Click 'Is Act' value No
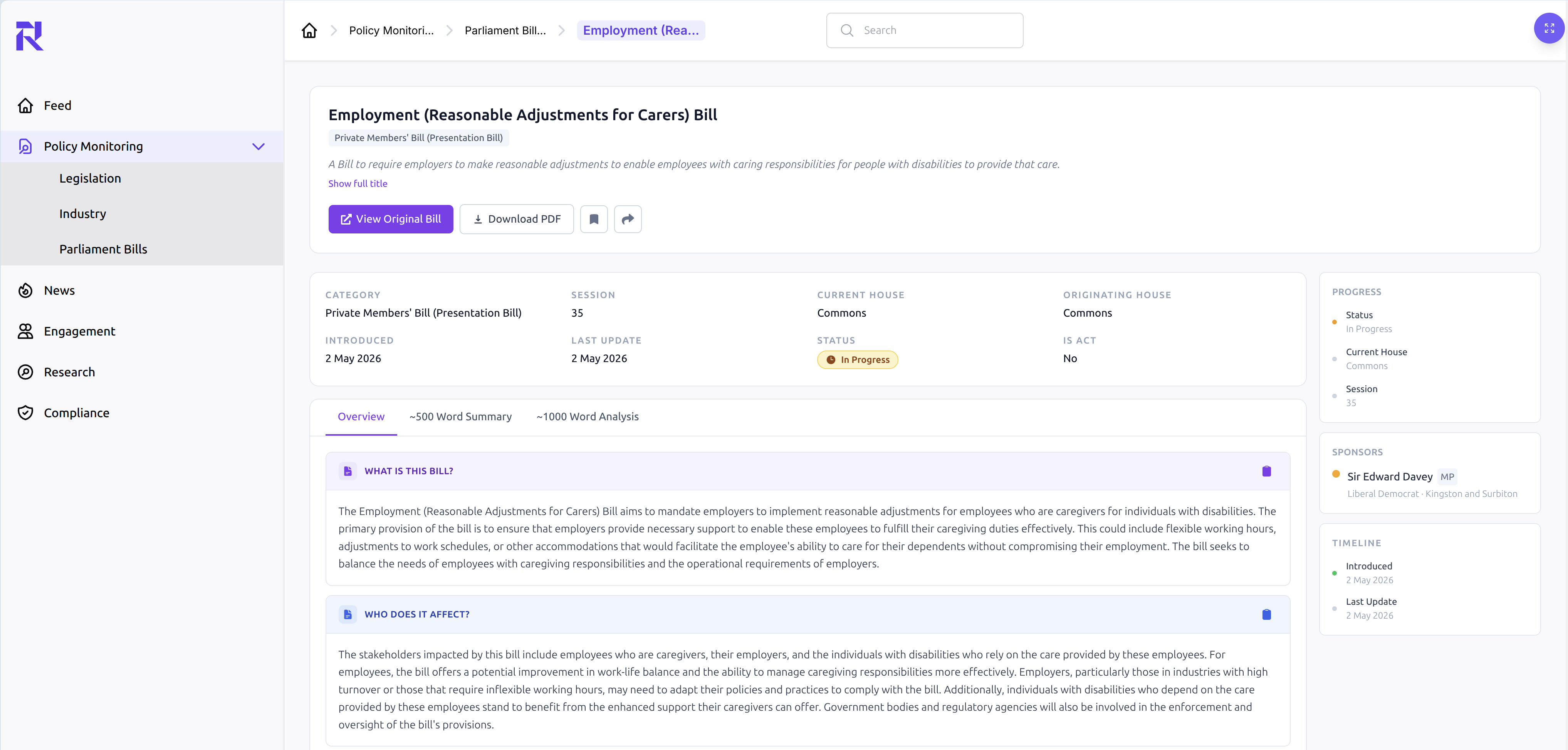 click(1069, 359)
